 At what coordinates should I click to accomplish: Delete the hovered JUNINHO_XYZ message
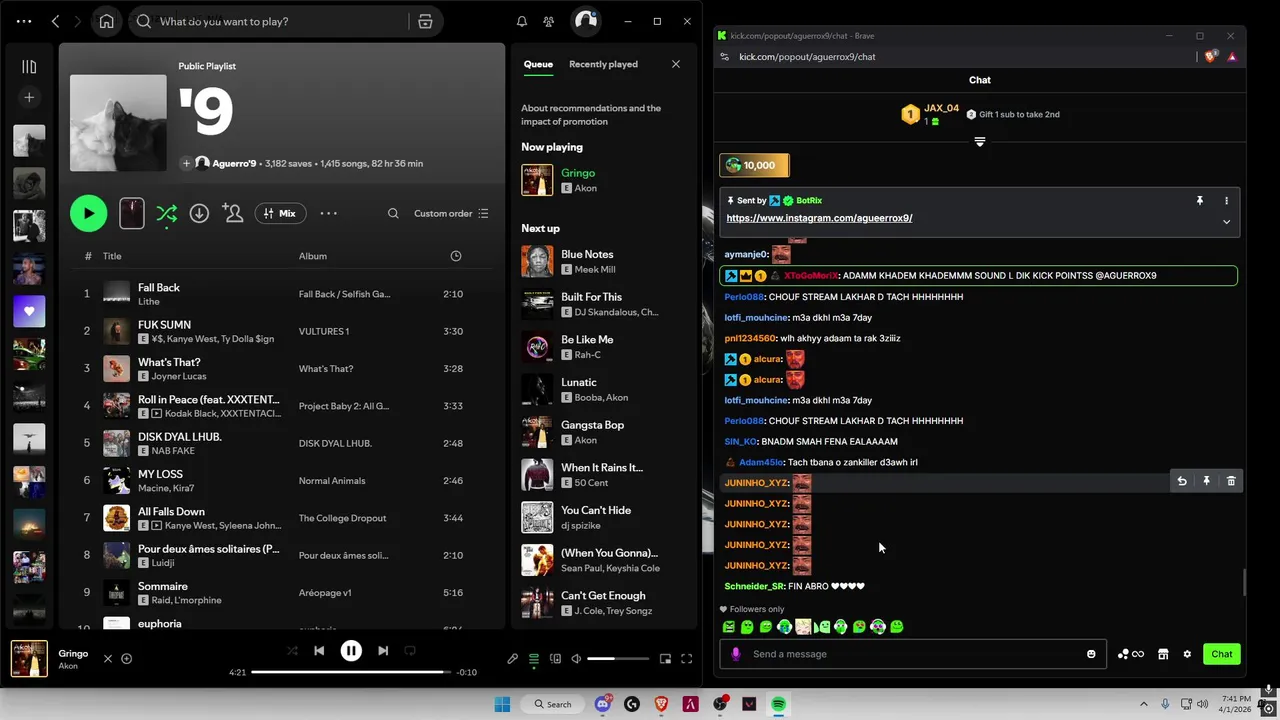click(x=1231, y=481)
